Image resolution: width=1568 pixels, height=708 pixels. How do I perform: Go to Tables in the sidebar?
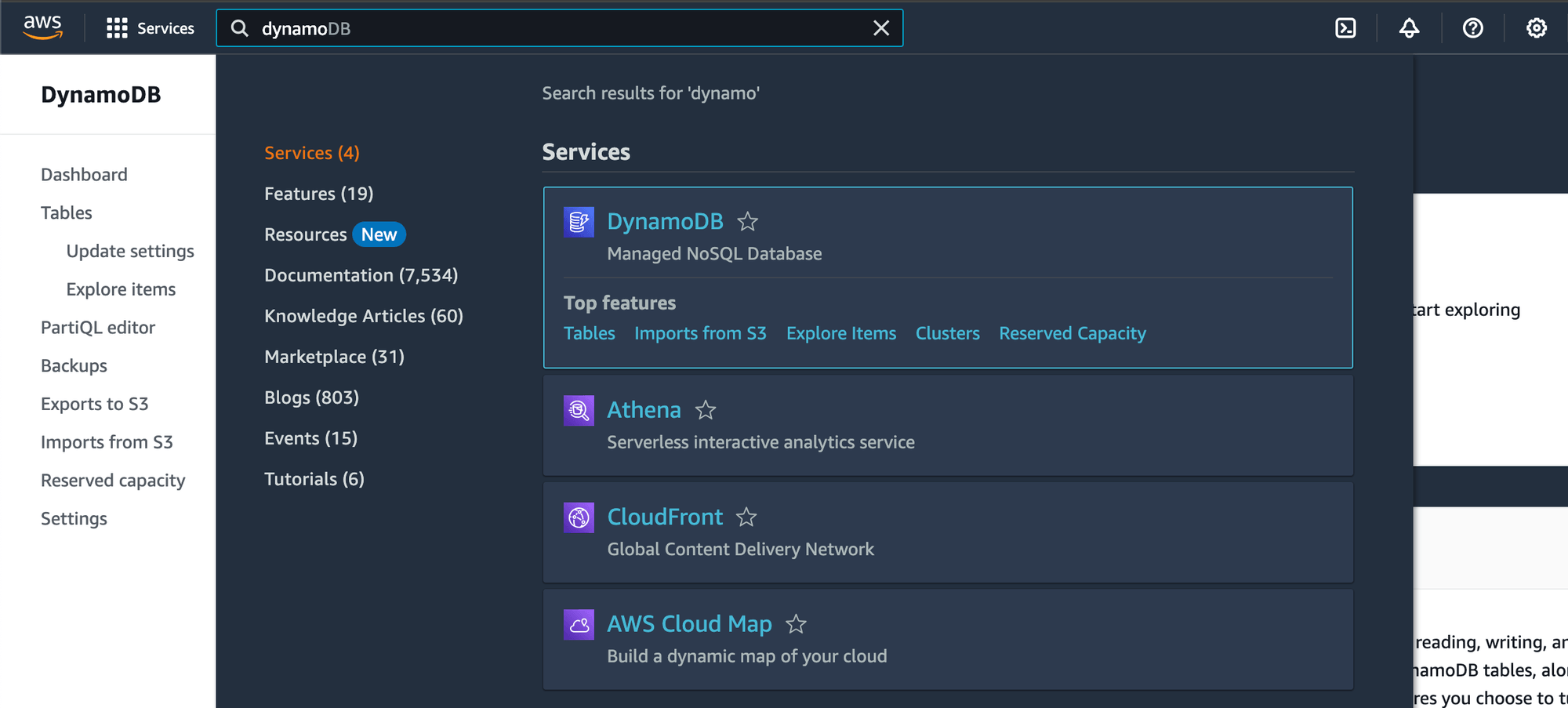pos(67,213)
